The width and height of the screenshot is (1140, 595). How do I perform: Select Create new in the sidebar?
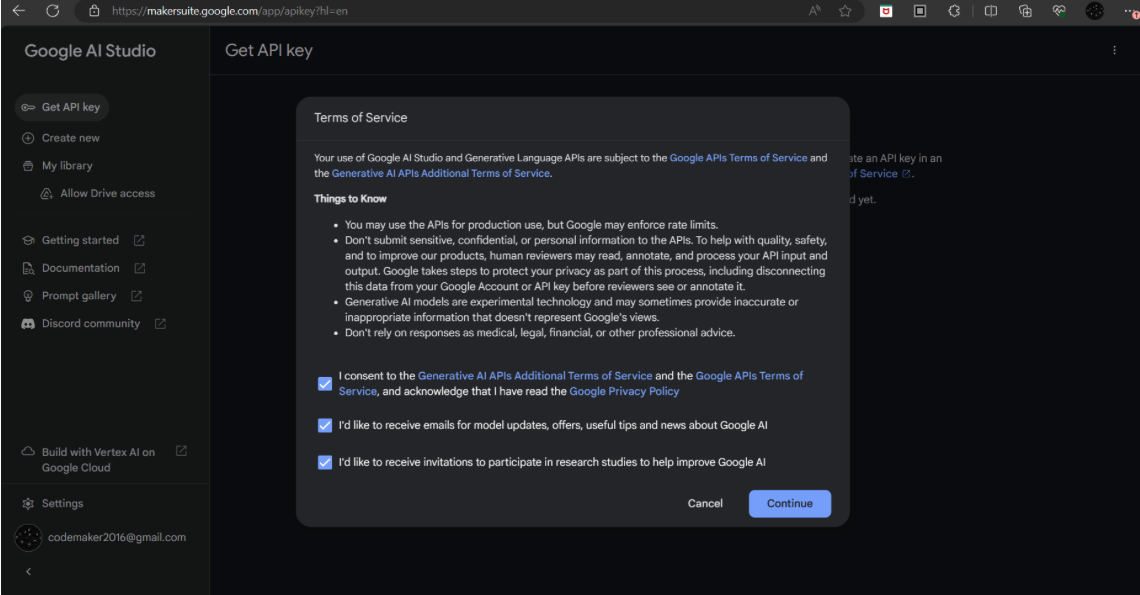pyautogui.click(x=61, y=138)
